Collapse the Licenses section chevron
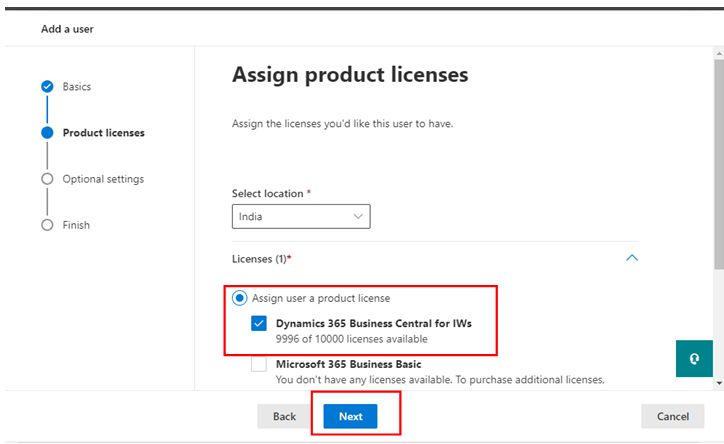724x444 pixels. click(x=632, y=258)
